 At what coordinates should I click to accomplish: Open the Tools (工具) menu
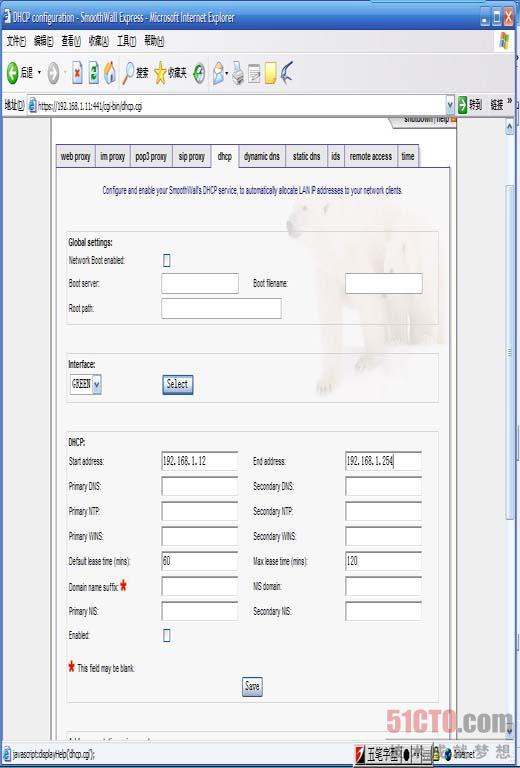tap(126, 42)
